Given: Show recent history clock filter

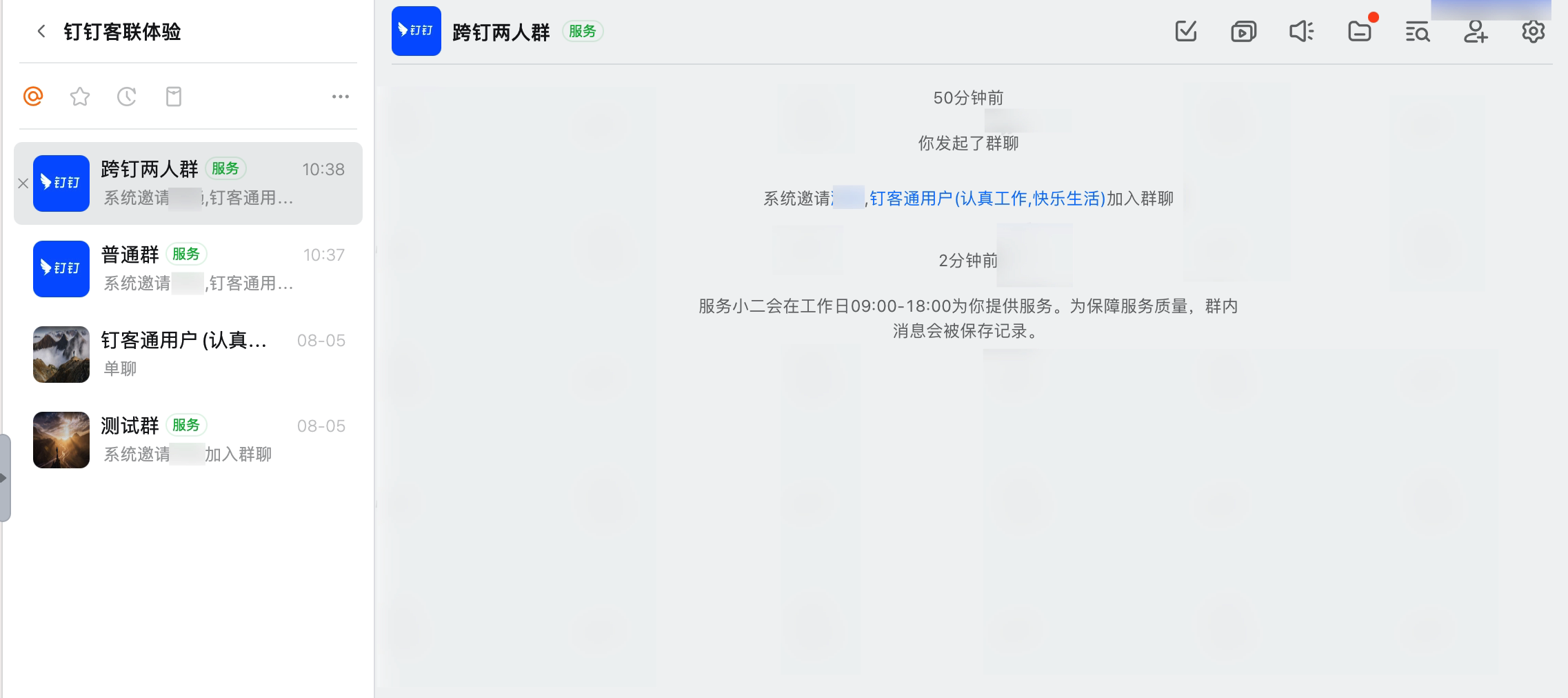Looking at the screenshot, I should click(x=127, y=97).
